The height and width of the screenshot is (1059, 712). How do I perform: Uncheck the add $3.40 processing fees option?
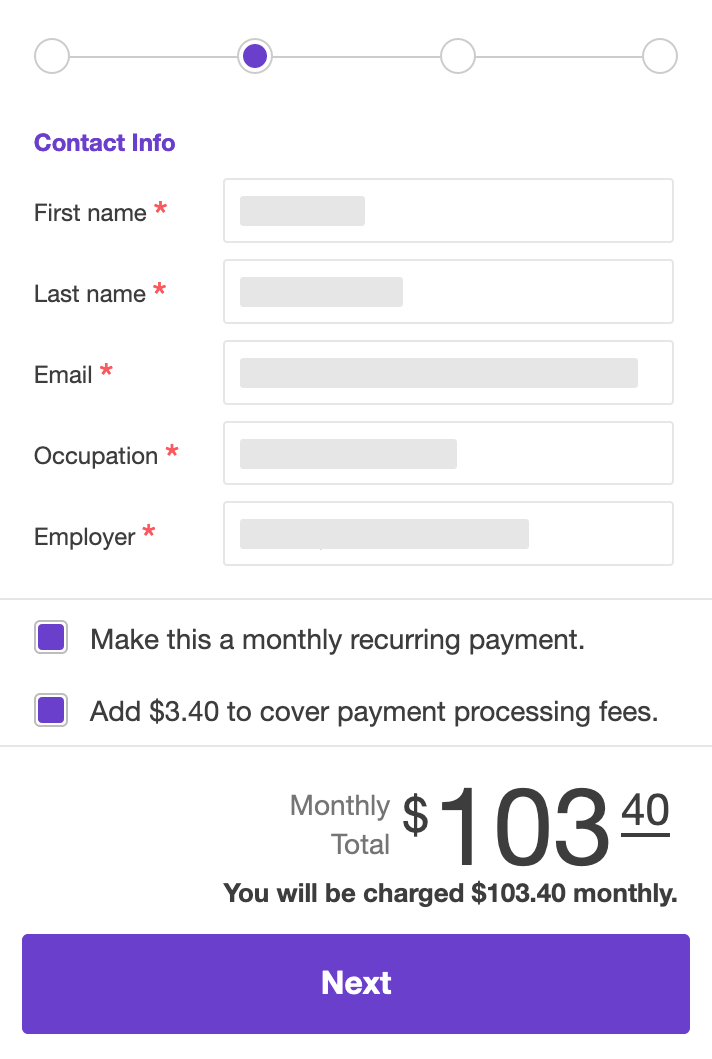click(51, 710)
